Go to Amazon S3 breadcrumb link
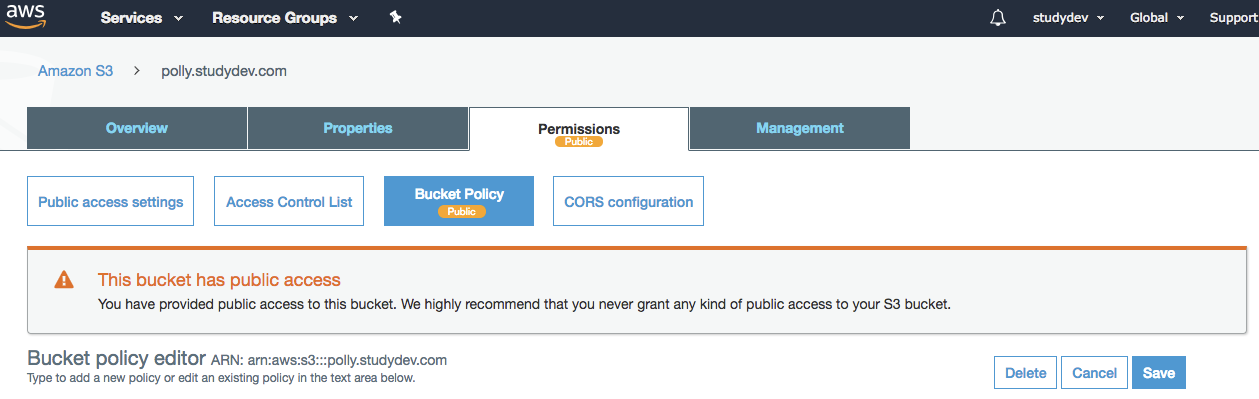 coord(75,72)
